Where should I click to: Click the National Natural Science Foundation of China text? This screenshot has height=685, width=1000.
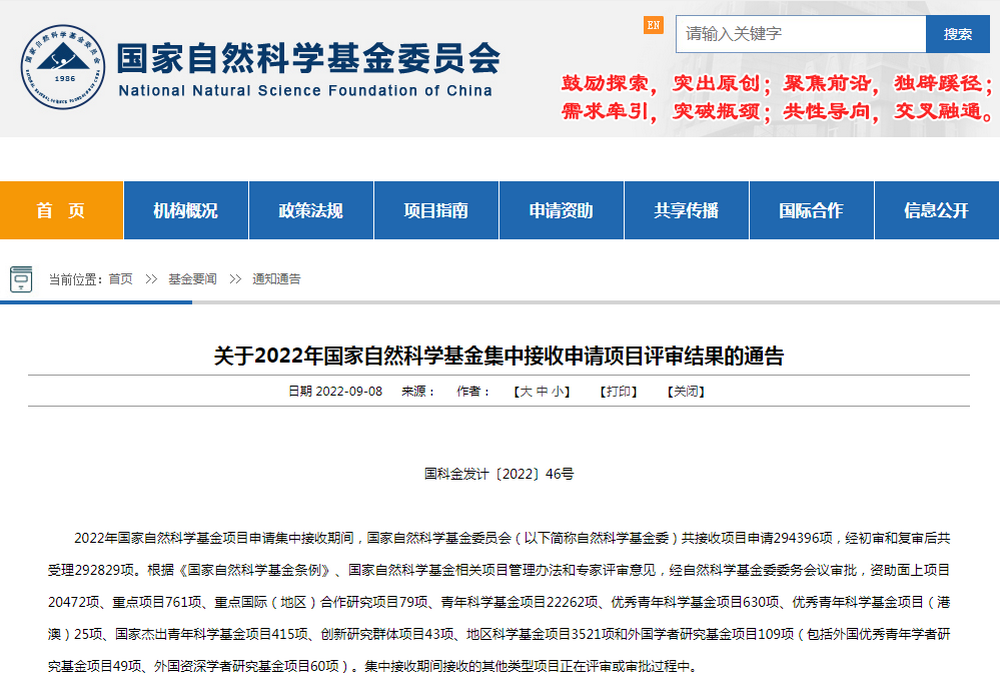pos(305,91)
